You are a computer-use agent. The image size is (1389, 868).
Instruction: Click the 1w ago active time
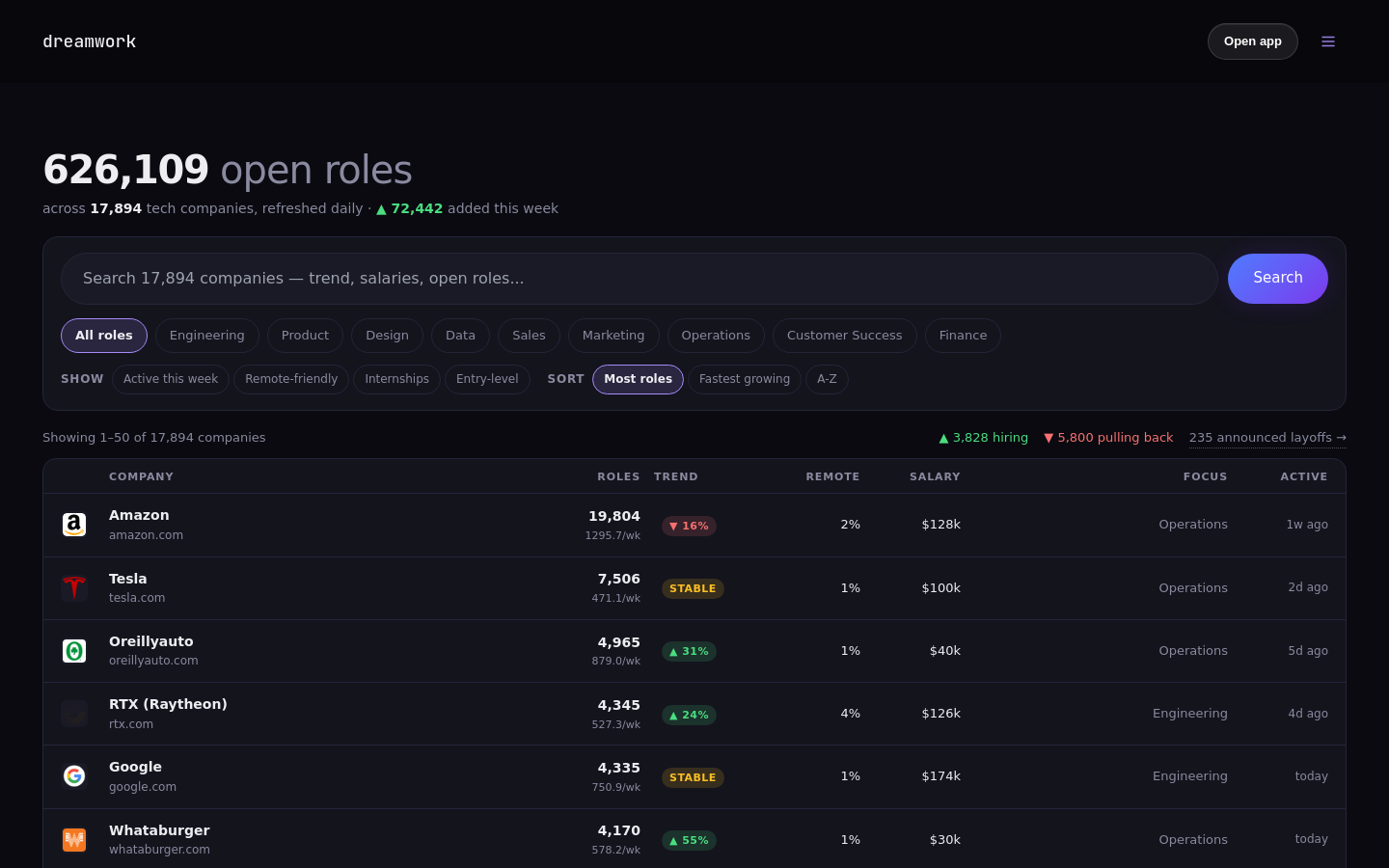click(x=1307, y=525)
